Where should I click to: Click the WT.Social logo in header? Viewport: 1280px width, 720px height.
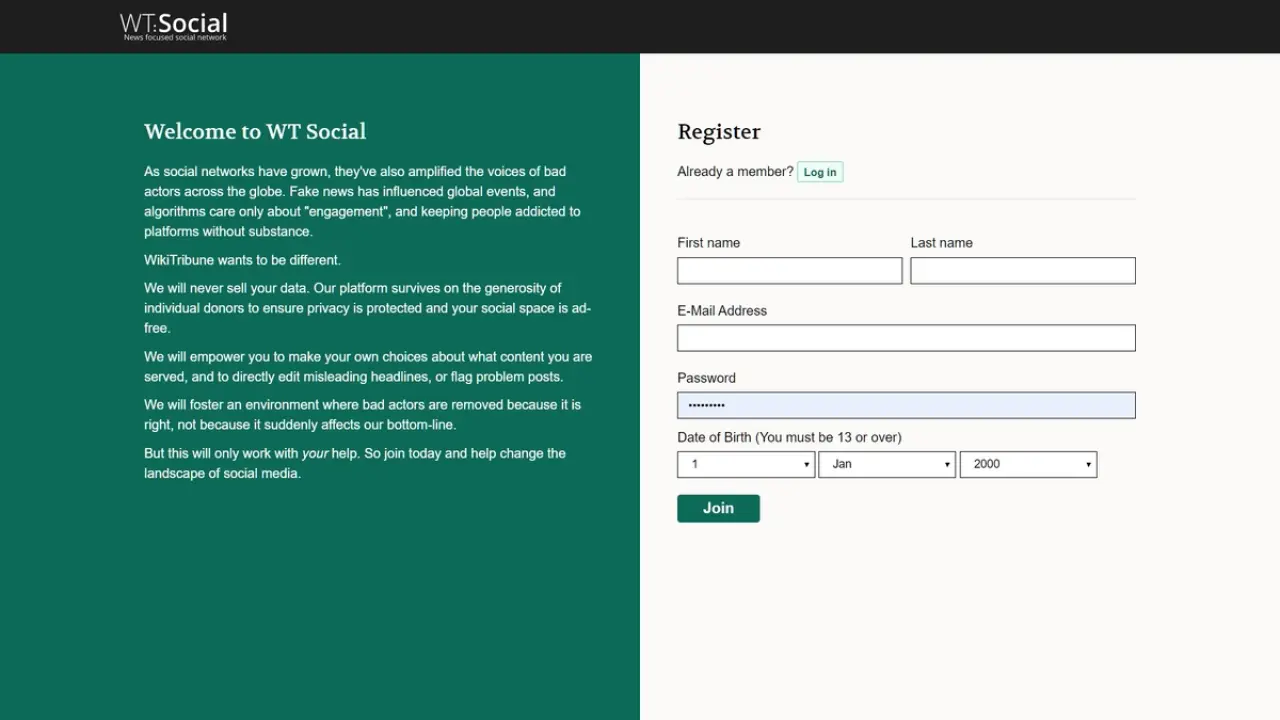click(174, 23)
